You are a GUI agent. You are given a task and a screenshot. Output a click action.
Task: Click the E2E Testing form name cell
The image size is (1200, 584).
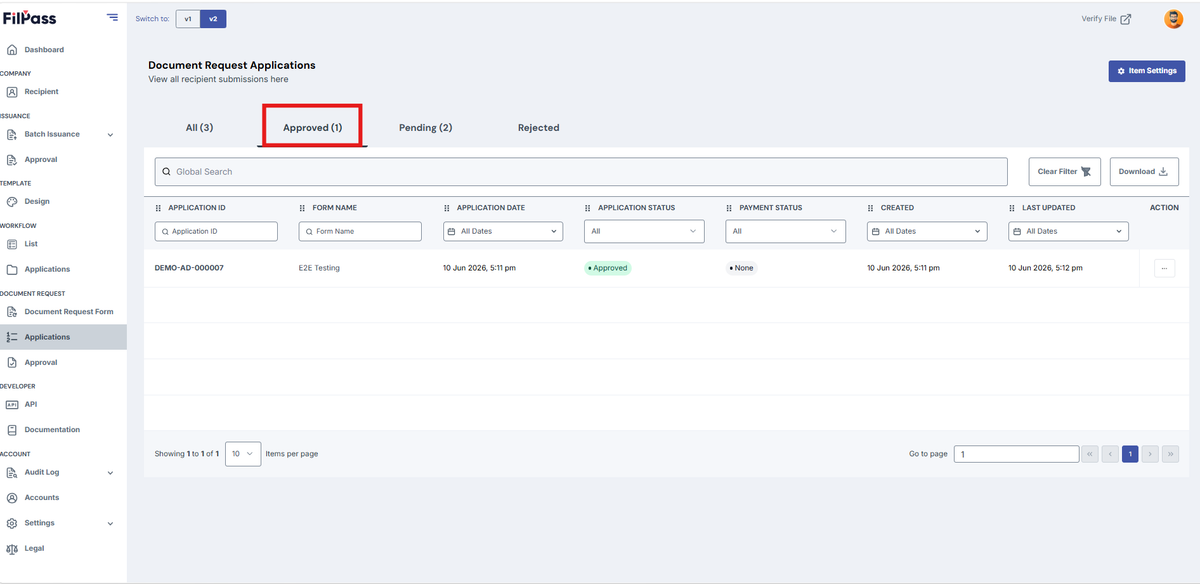pyautogui.click(x=319, y=268)
